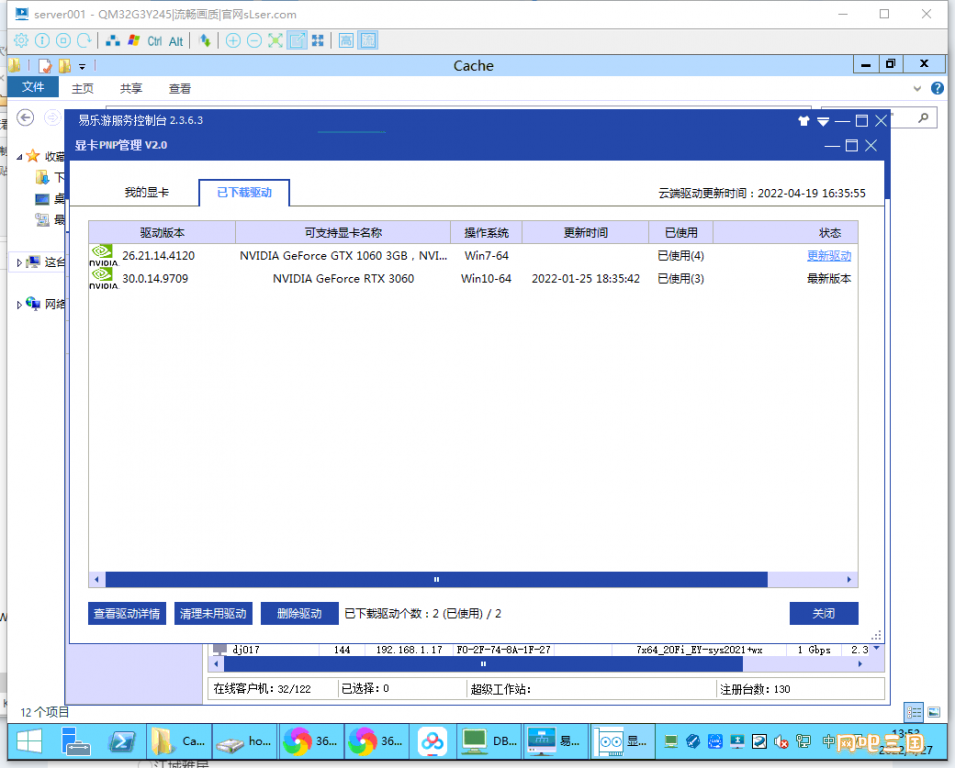
Task: Open Baidu Netdisk cloud taskbar icon
Action: click(x=432, y=741)
